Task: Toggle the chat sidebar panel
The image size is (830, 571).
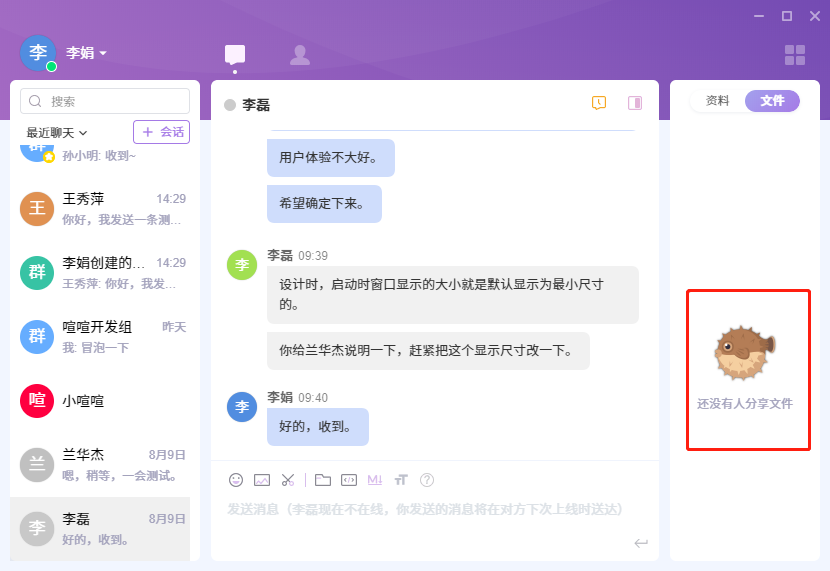Action: pos(635,103)
